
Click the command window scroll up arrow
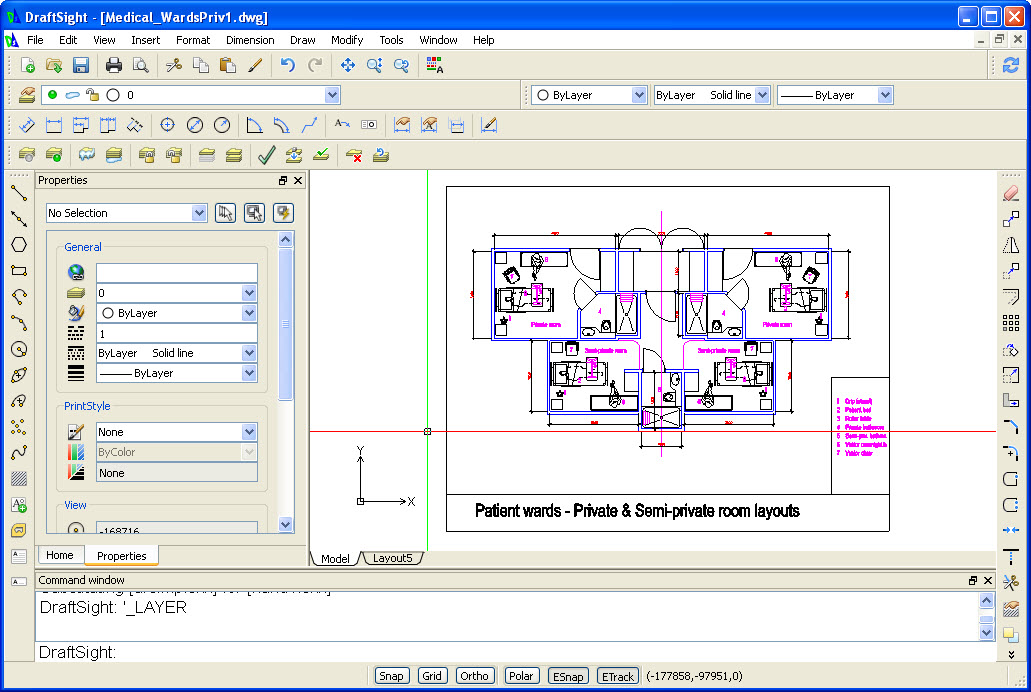coord(986,600)
